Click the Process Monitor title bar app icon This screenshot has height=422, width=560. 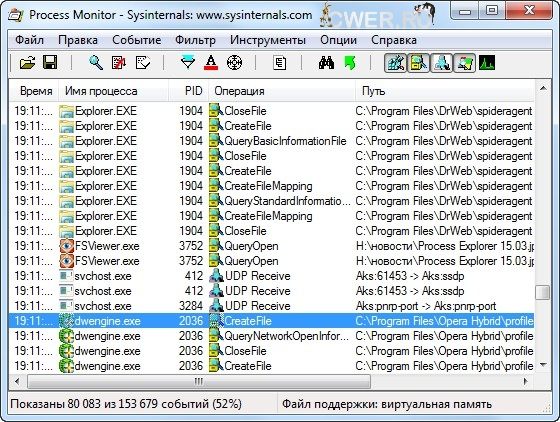click(16, 15)
